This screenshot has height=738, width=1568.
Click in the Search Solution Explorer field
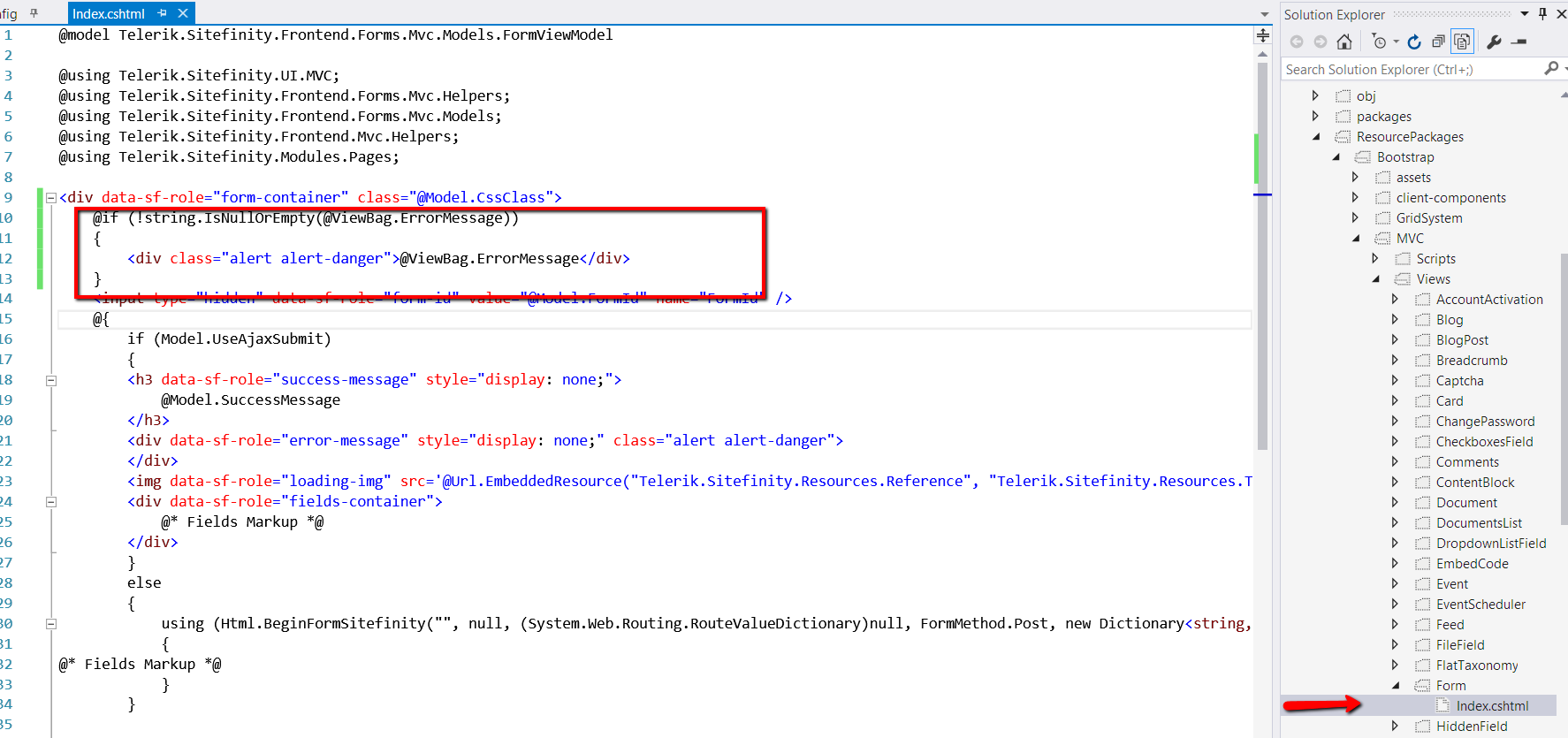pos(1412,69)
